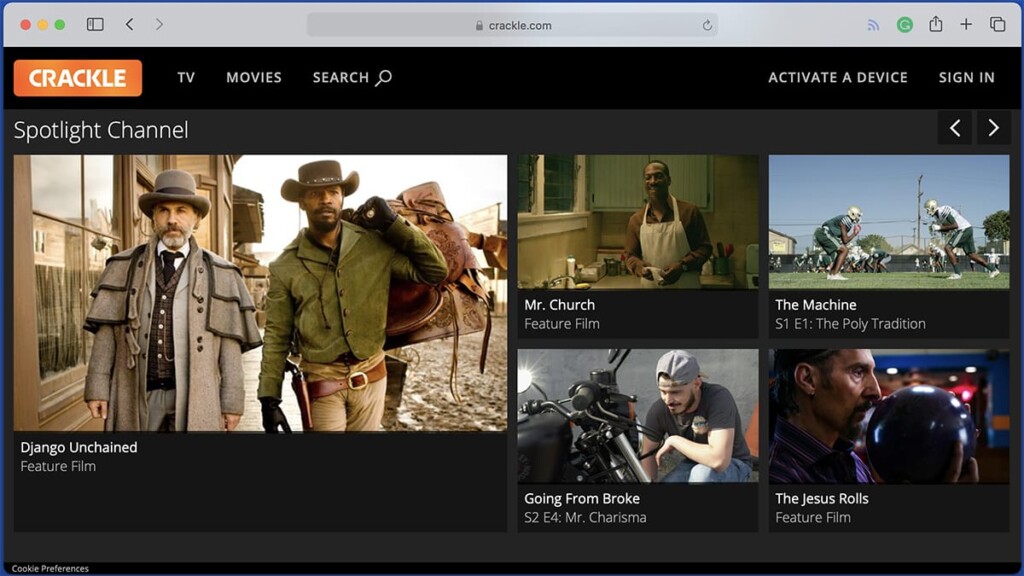The height and width of the screenshot is (576, 1024).
Task: Click Going From Broke title
Action: coord(582,499)
